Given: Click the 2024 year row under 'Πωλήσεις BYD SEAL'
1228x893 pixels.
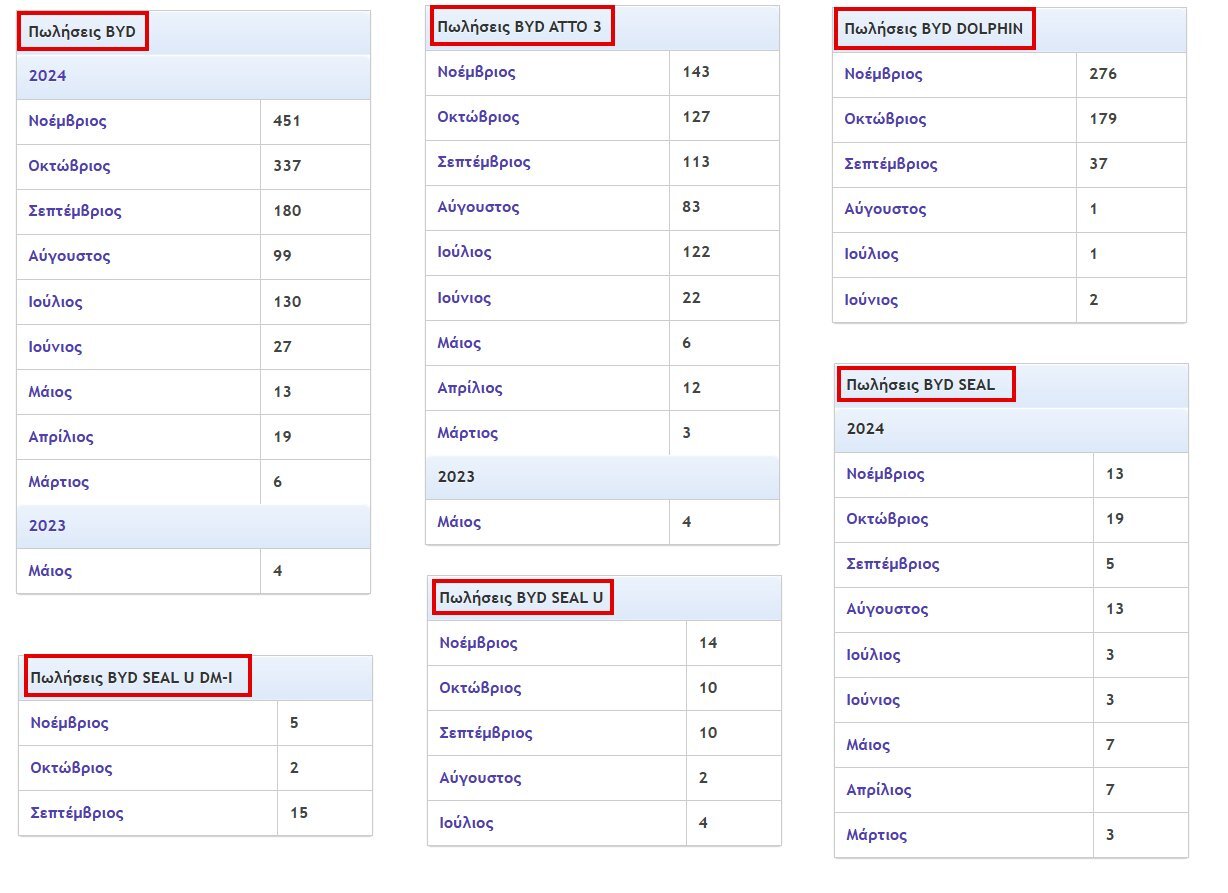Looking at the screenshot, I should (x=1011, y=429).
